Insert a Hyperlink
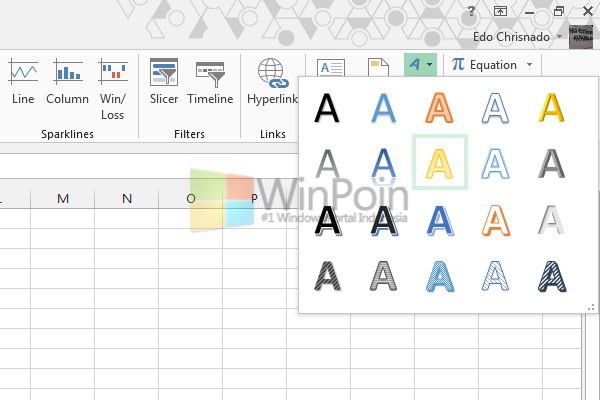Screen dimensions: 600x400 pyautogui.click(x=272, y=82)
